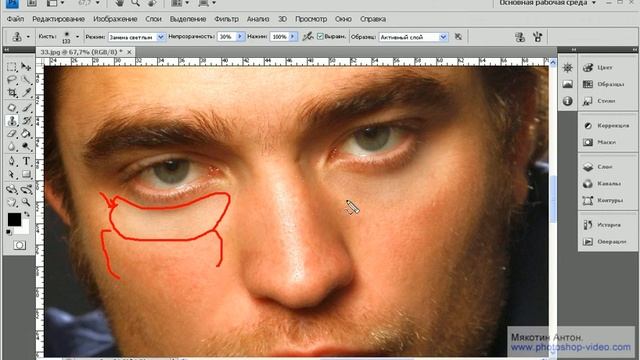This screenshot has width=640, height=360.
Task: Open Непрозрачность opacity slider arrow
Action: [x=240, y=37]
